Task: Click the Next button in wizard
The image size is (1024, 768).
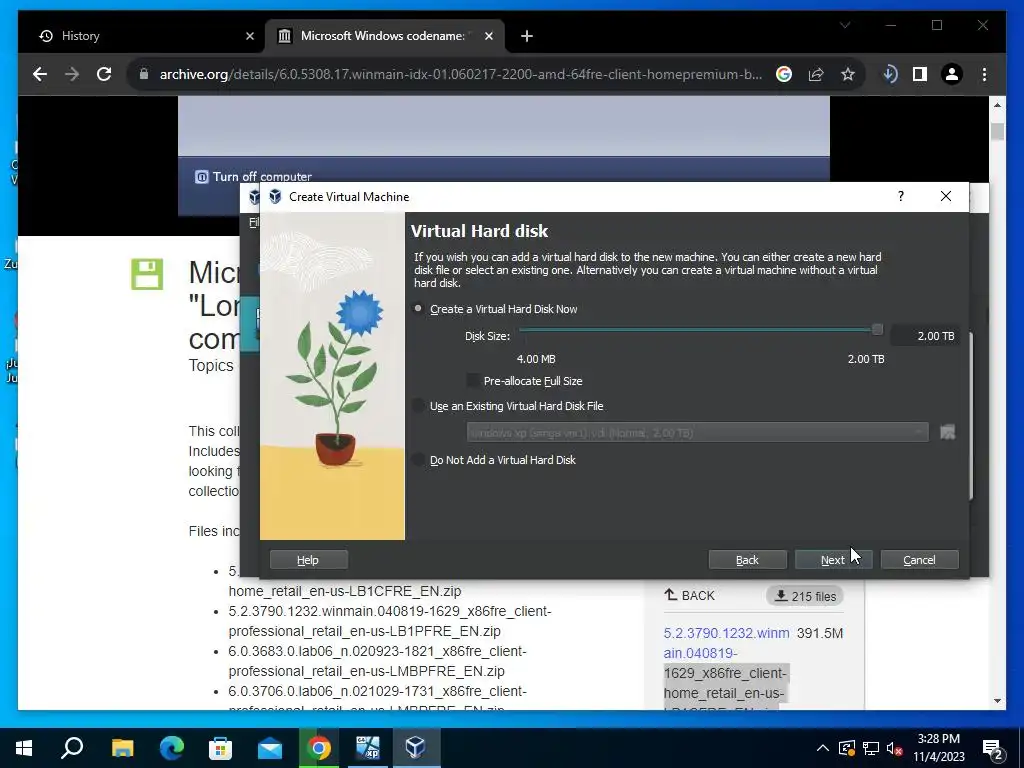Action: 833,560
